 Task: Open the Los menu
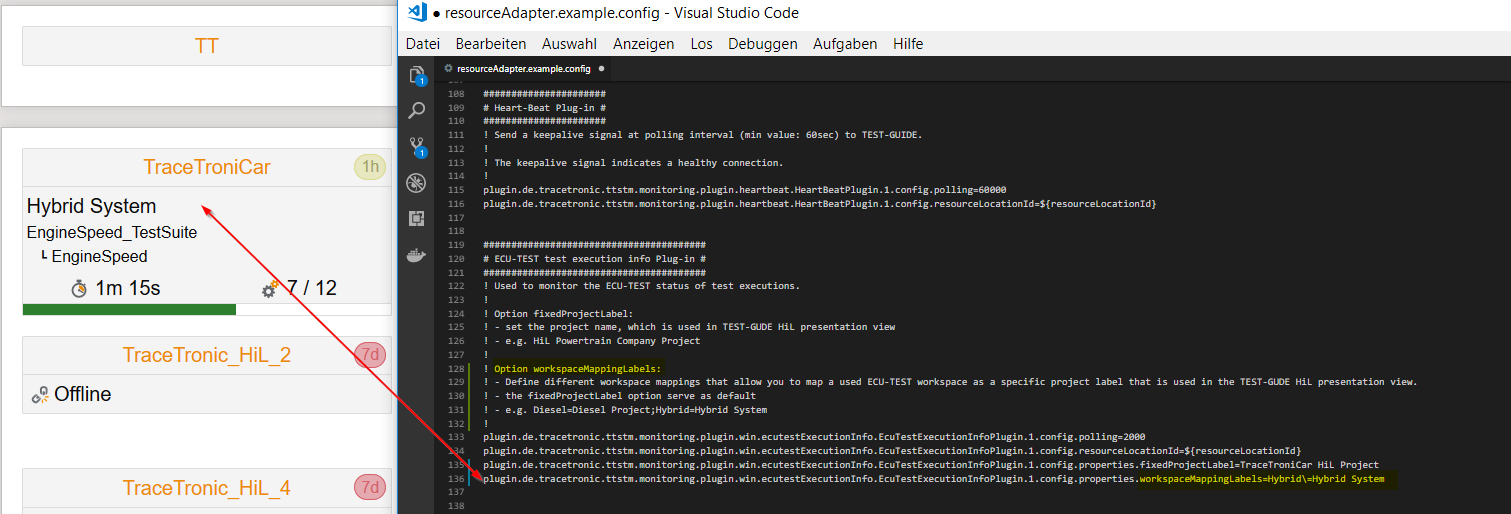[702, 44]
